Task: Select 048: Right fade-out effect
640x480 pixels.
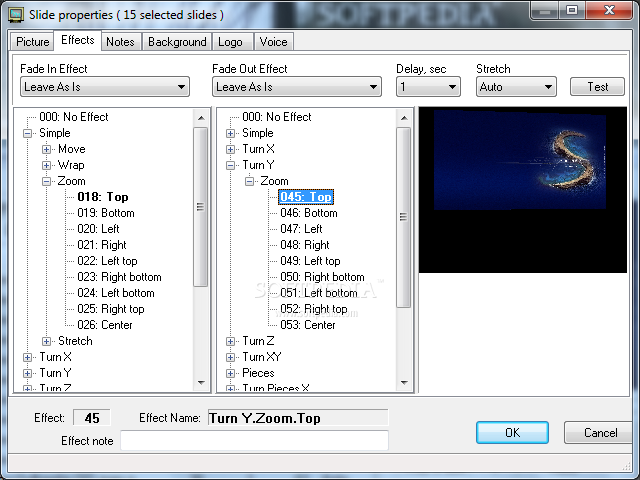Action: pos(305,245)
